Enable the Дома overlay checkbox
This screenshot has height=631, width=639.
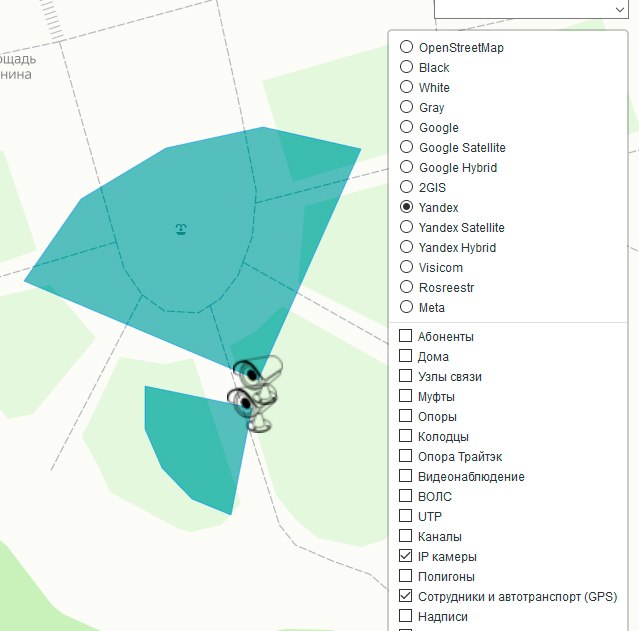click(405, 355)
